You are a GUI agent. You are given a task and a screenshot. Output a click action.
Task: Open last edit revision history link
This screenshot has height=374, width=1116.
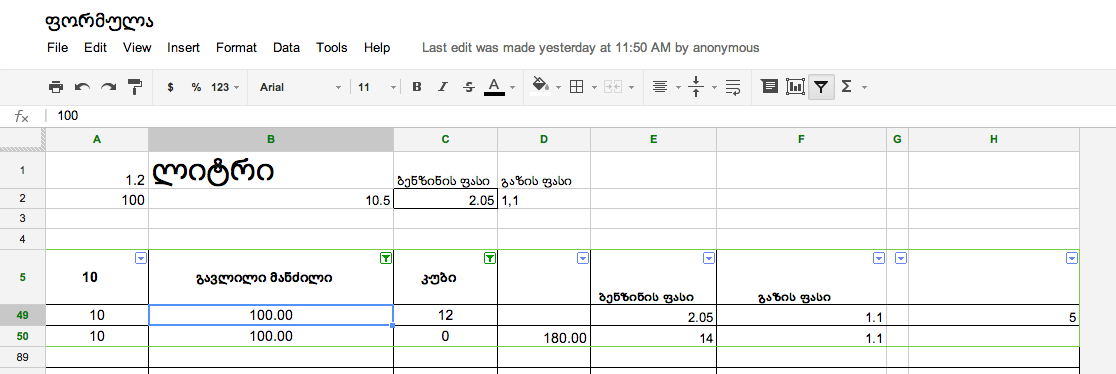(x=591, y=48)
